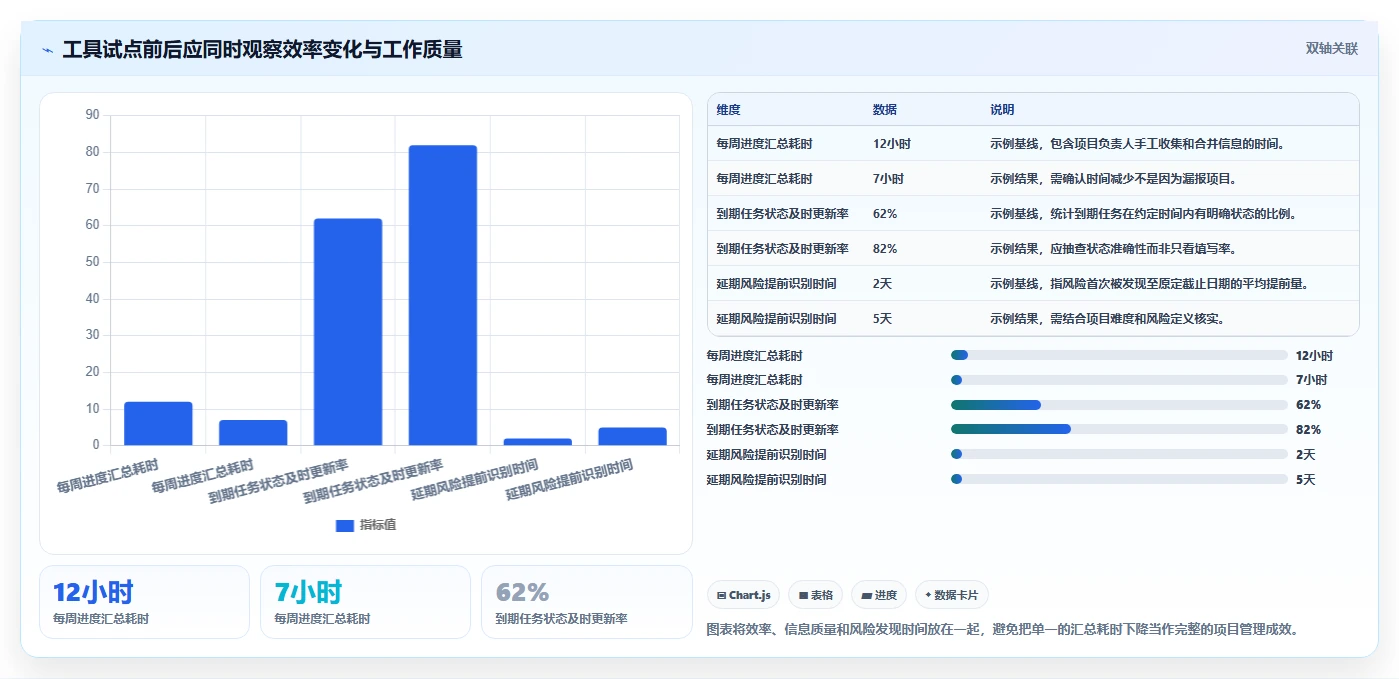Click the 2天 cell in the data table
1399x679 pixels.
[882, 284]
